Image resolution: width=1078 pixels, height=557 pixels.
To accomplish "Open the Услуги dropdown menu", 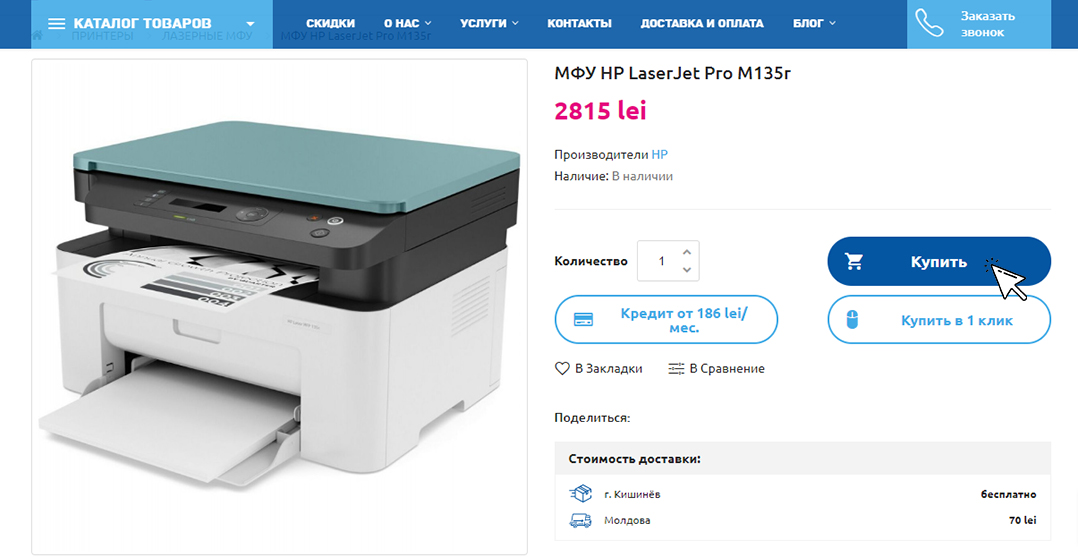I will [x=490, y=23].
